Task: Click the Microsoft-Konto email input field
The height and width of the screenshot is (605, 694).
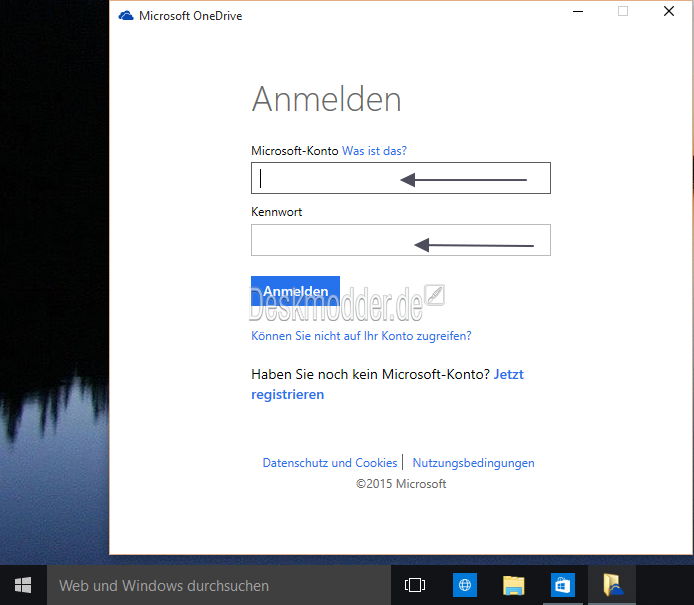Action: [x=401, y=178]
